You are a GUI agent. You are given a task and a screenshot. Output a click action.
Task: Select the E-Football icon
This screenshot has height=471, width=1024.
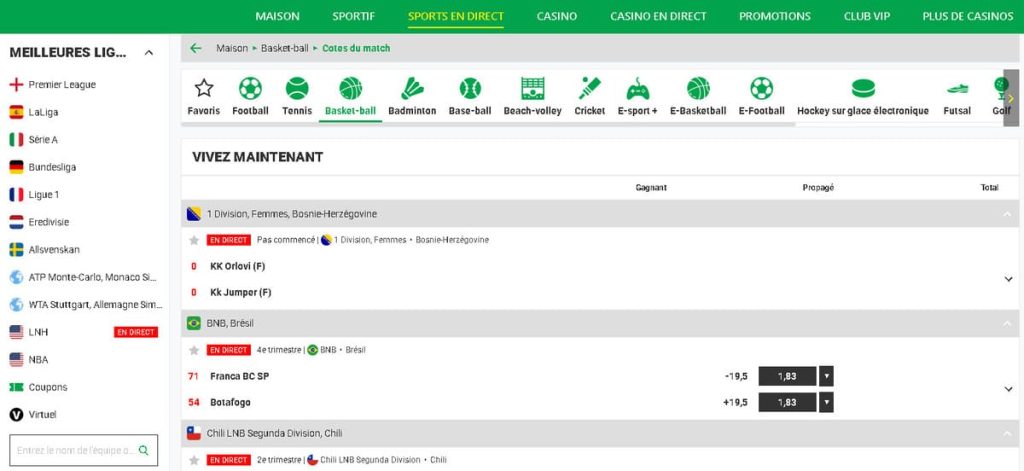[x=761, y=88]
